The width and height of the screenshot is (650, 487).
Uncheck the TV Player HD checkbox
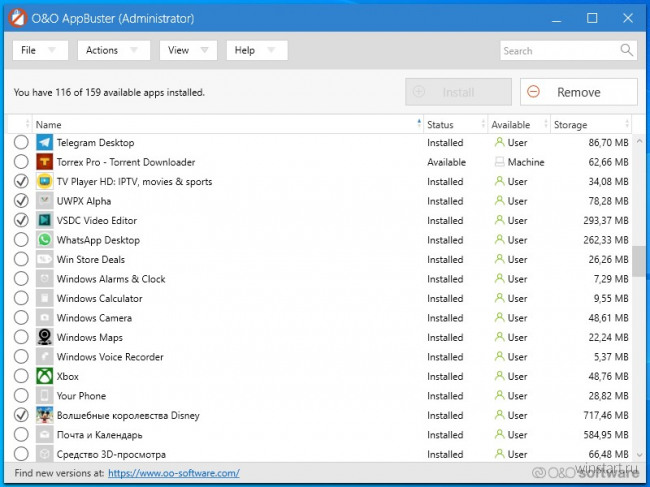21,182
